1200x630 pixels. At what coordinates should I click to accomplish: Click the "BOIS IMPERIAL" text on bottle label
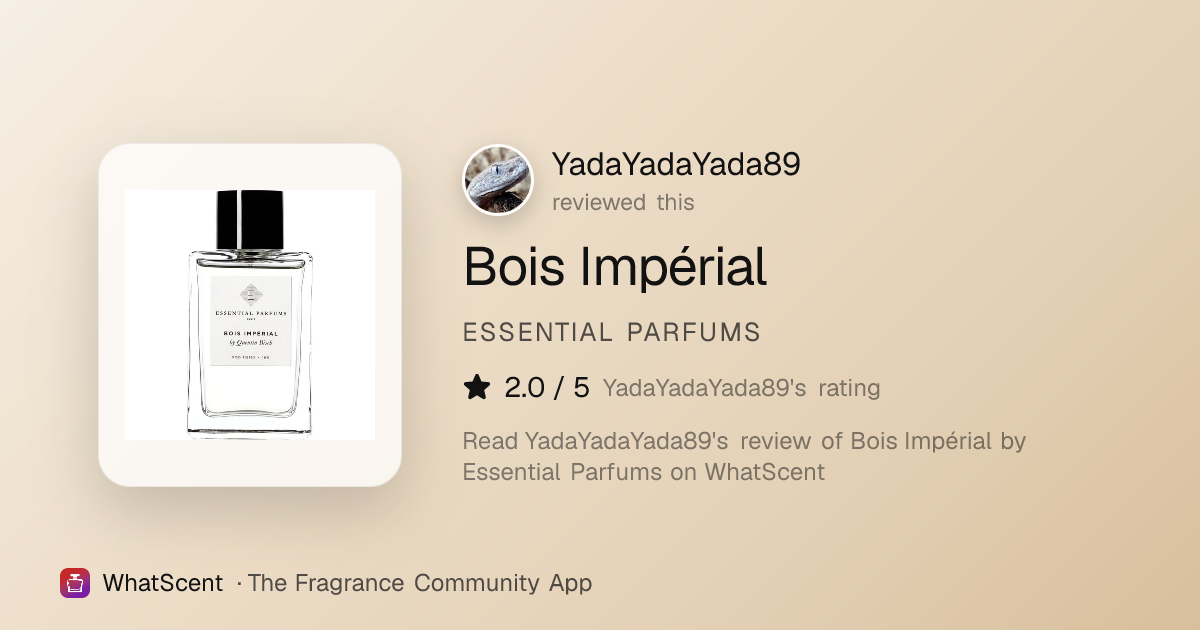(x=250, y=332)
